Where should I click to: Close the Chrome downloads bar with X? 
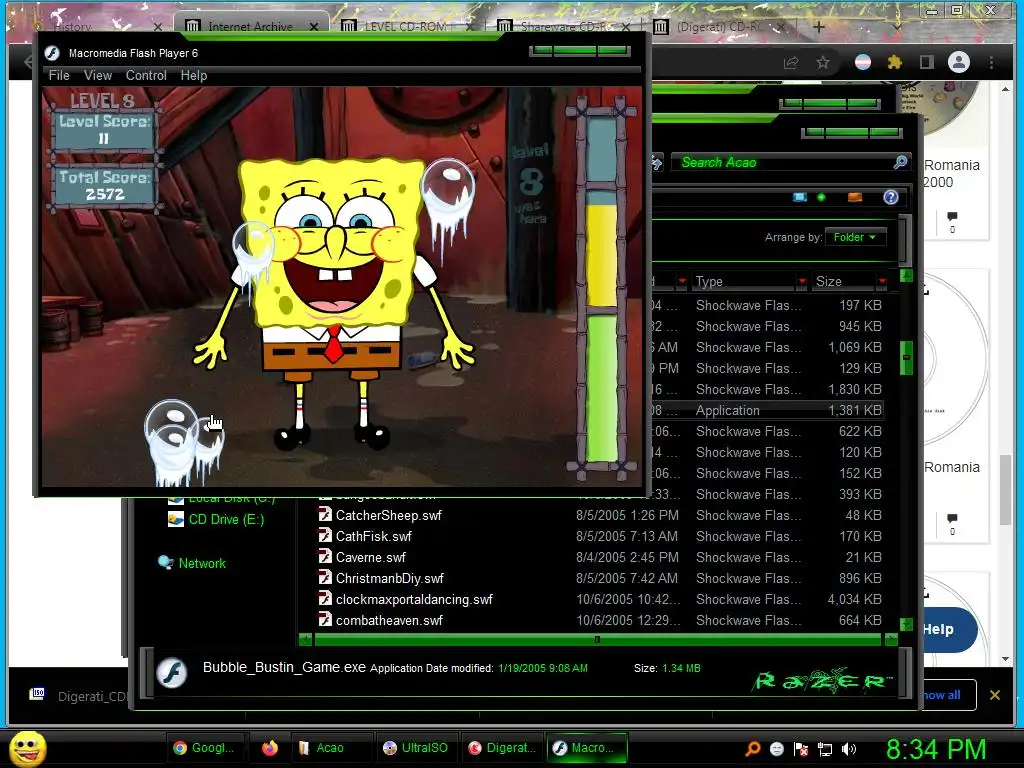995,695
